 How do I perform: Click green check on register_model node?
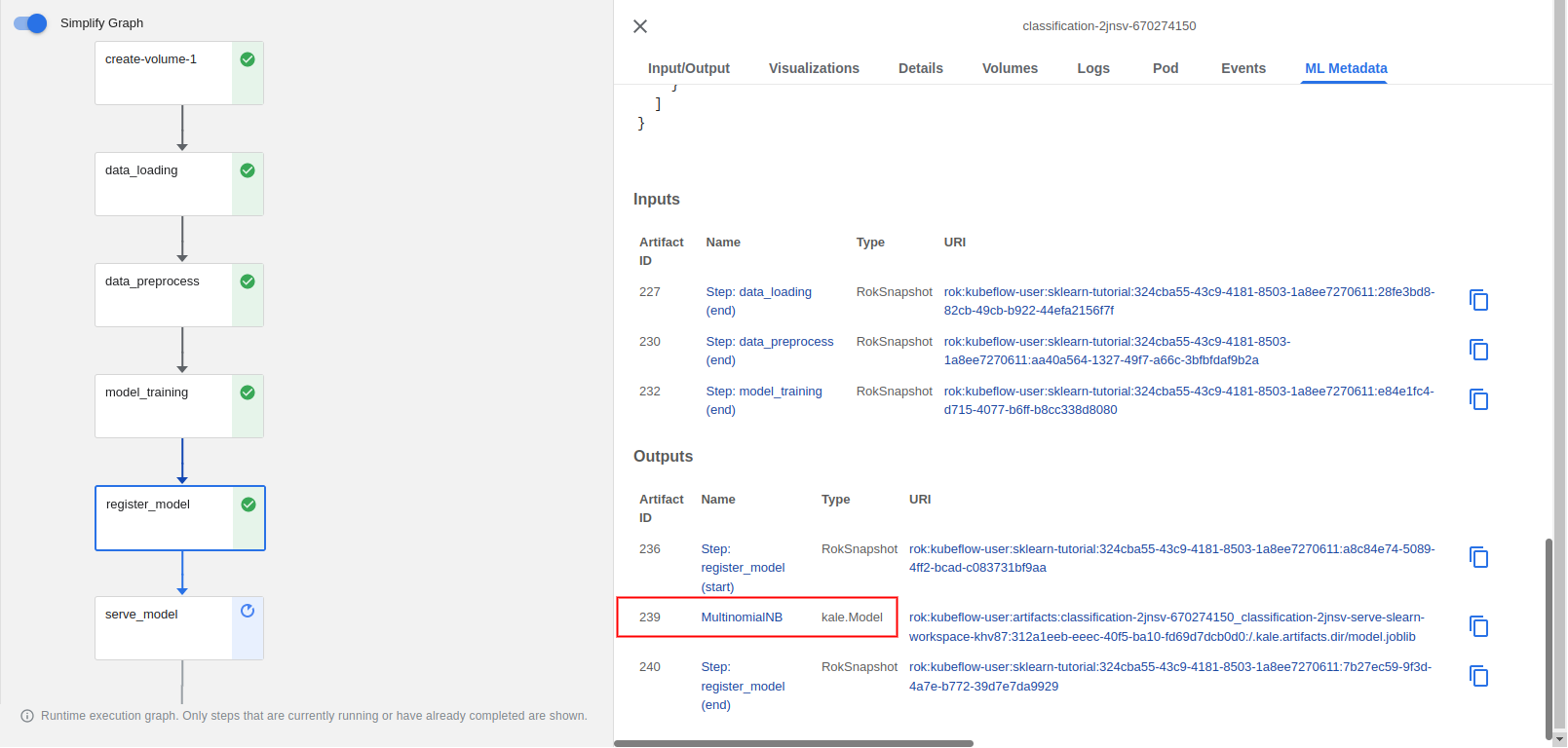(249, 505)
